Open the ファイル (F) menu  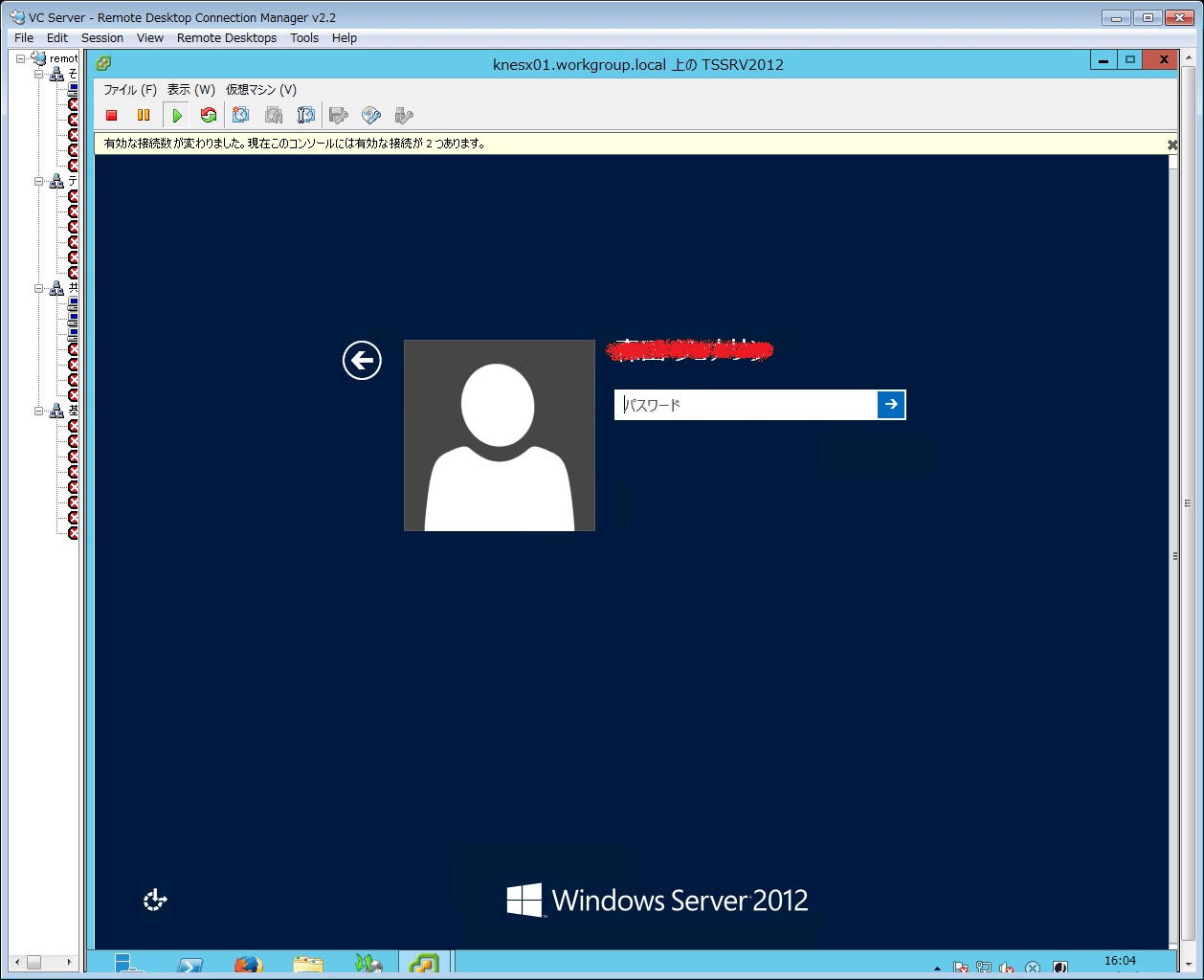[x=130, y=90]
